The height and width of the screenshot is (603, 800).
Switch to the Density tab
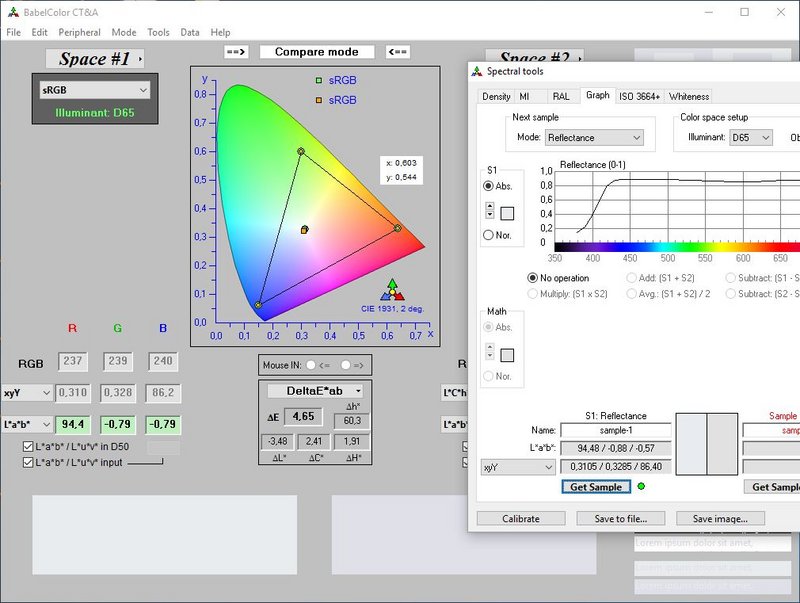[496, 96]
